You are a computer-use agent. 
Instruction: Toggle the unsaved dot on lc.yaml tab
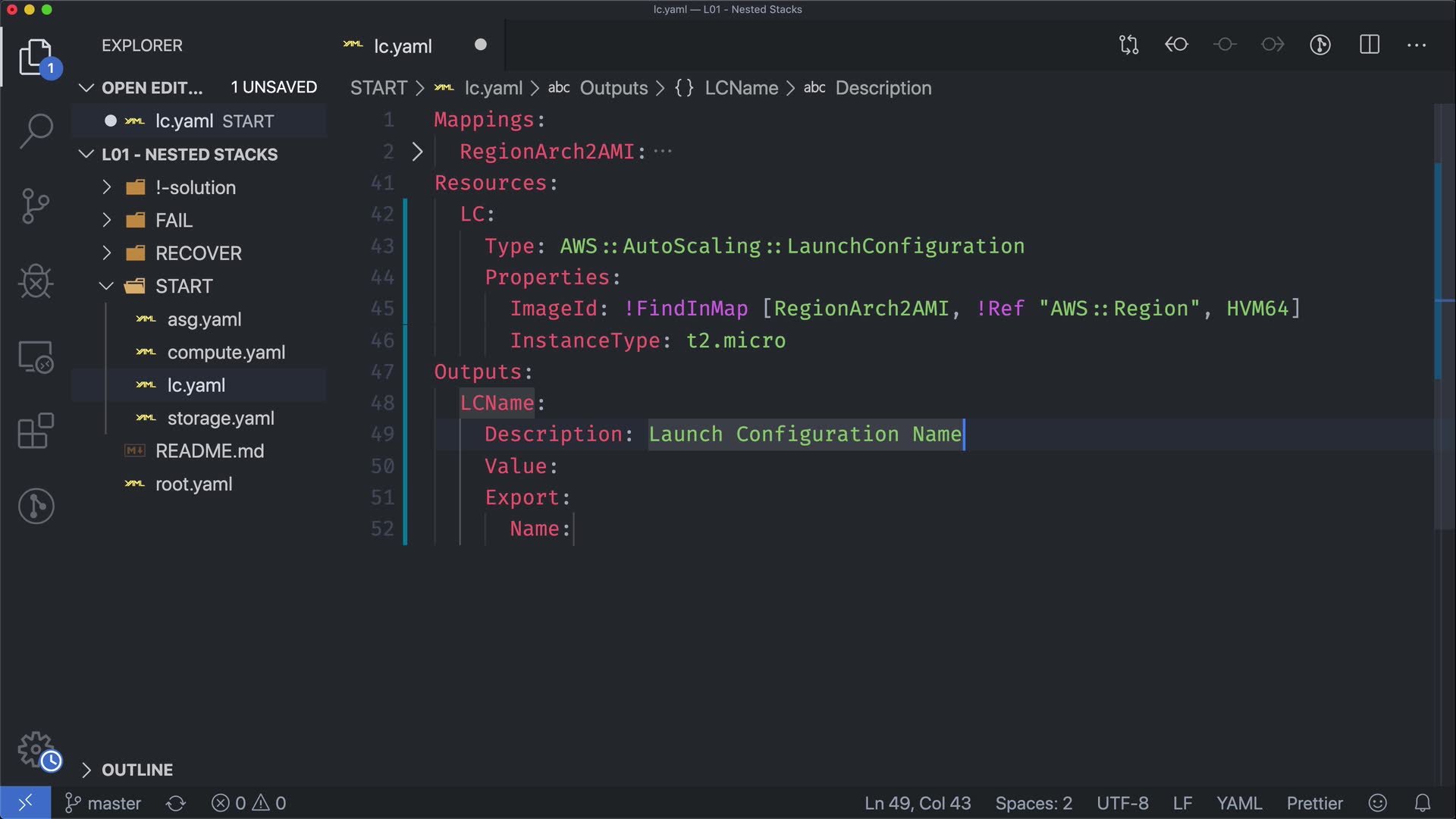480,45
